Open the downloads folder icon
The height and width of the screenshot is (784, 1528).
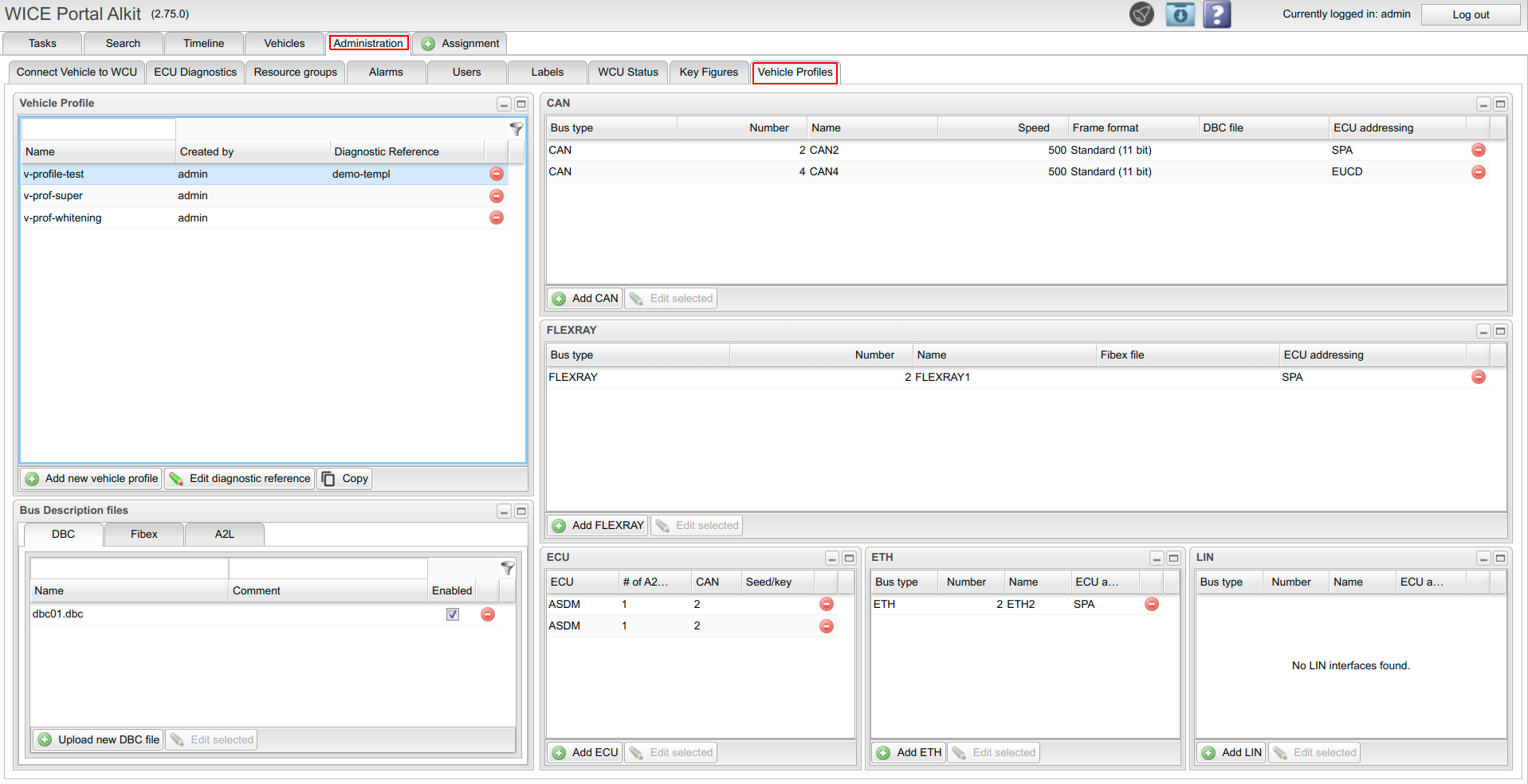tap(1180, 14)
